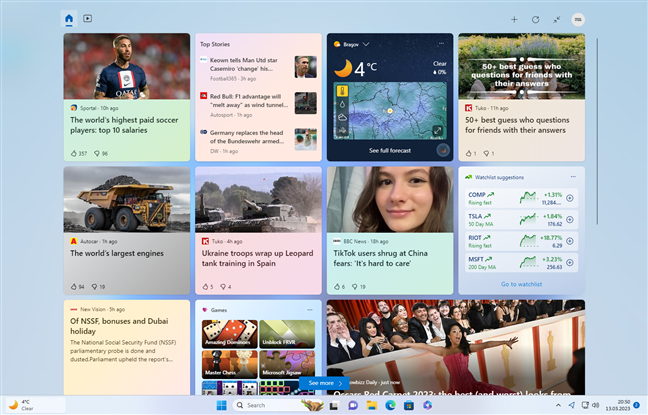Open the TSLA stock row
The width and height of the screenshot is (648, 415).
(521, 219)
